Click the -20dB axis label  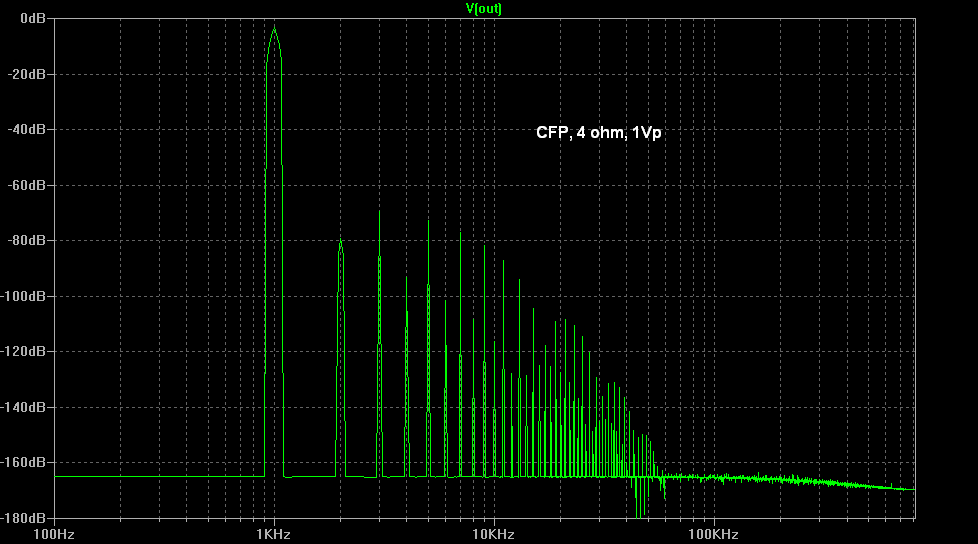pyautogui.click(x=27, y=74)
